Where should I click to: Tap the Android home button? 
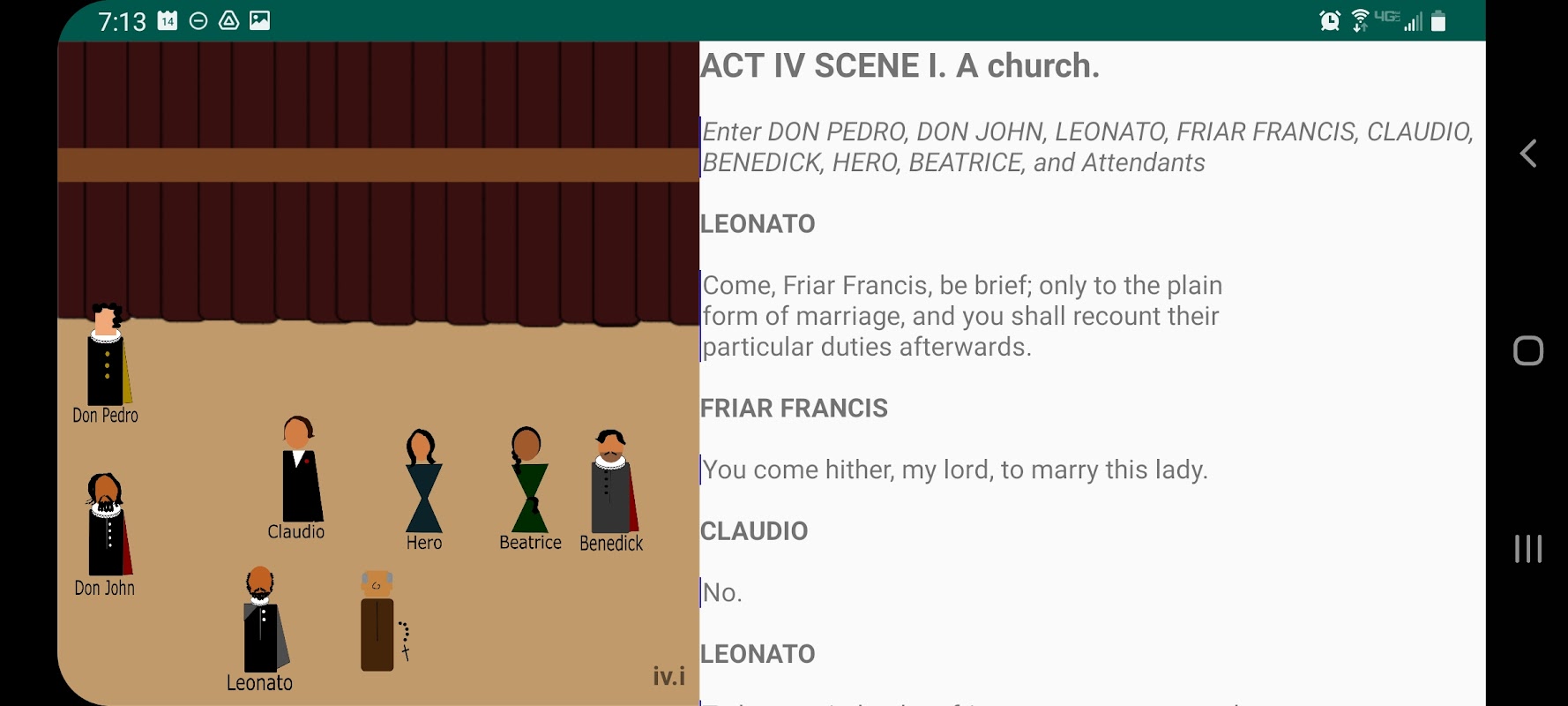1528,351
